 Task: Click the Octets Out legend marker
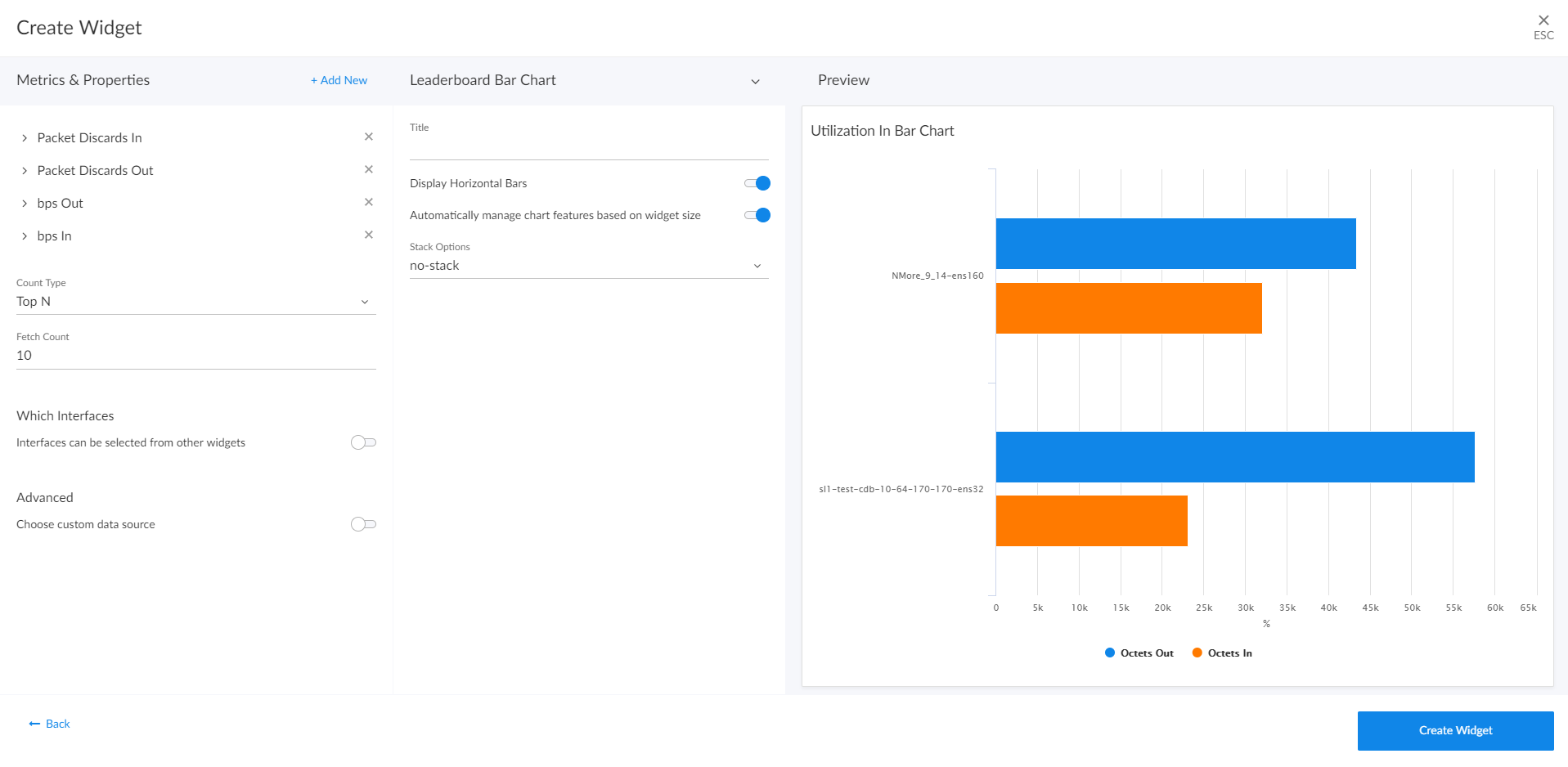coord(1110,653)
